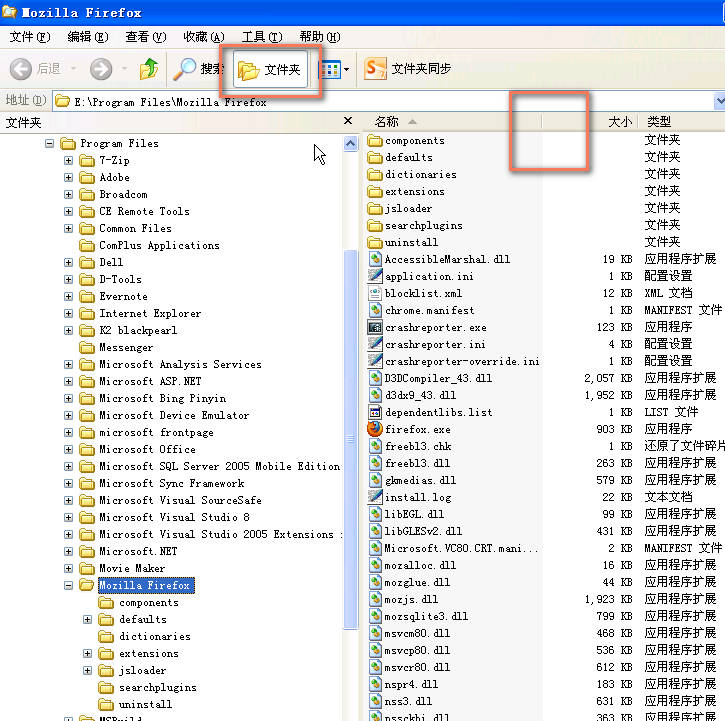
Task: Select the msvcr80.dll file name
Action: pyautogui.click(x=418, y=667)
